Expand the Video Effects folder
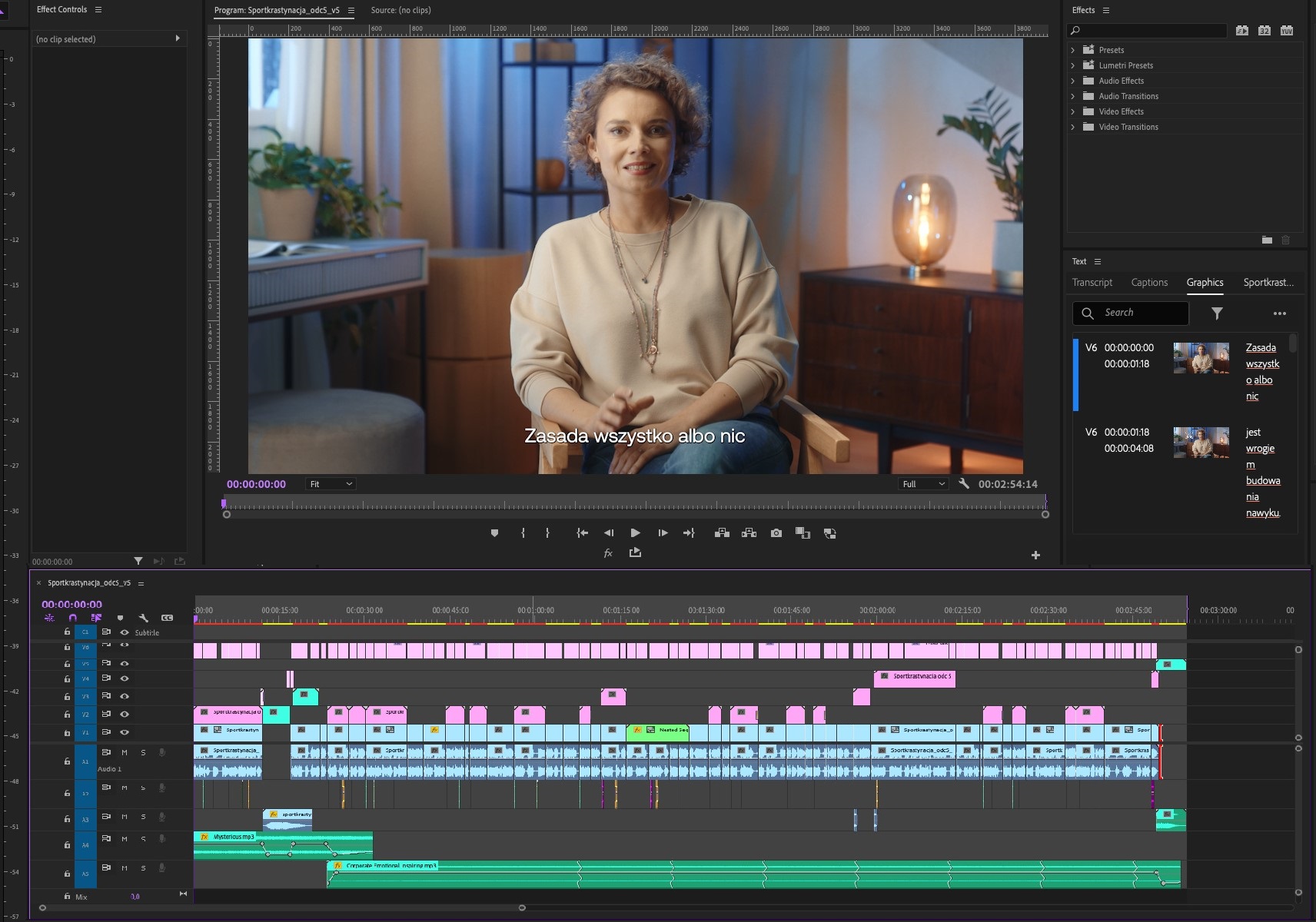This screenshot has width=1316, height=922. click(x=1073, y=111)
